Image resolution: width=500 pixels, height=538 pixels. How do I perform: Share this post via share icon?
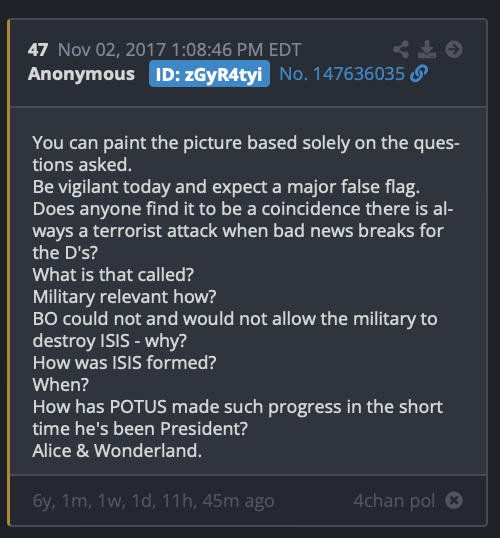coord(401,49)
